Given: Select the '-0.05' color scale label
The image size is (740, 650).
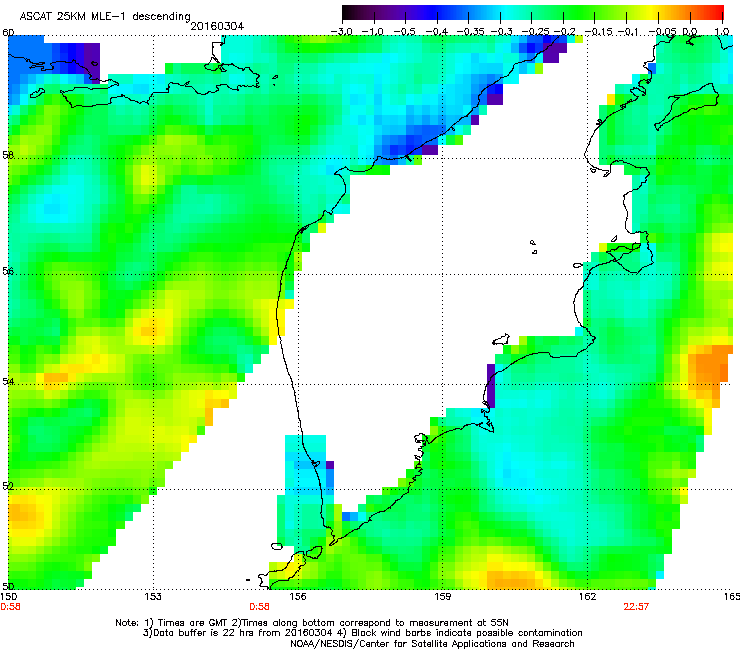Looking at the screenshot, I should (662, 31).
